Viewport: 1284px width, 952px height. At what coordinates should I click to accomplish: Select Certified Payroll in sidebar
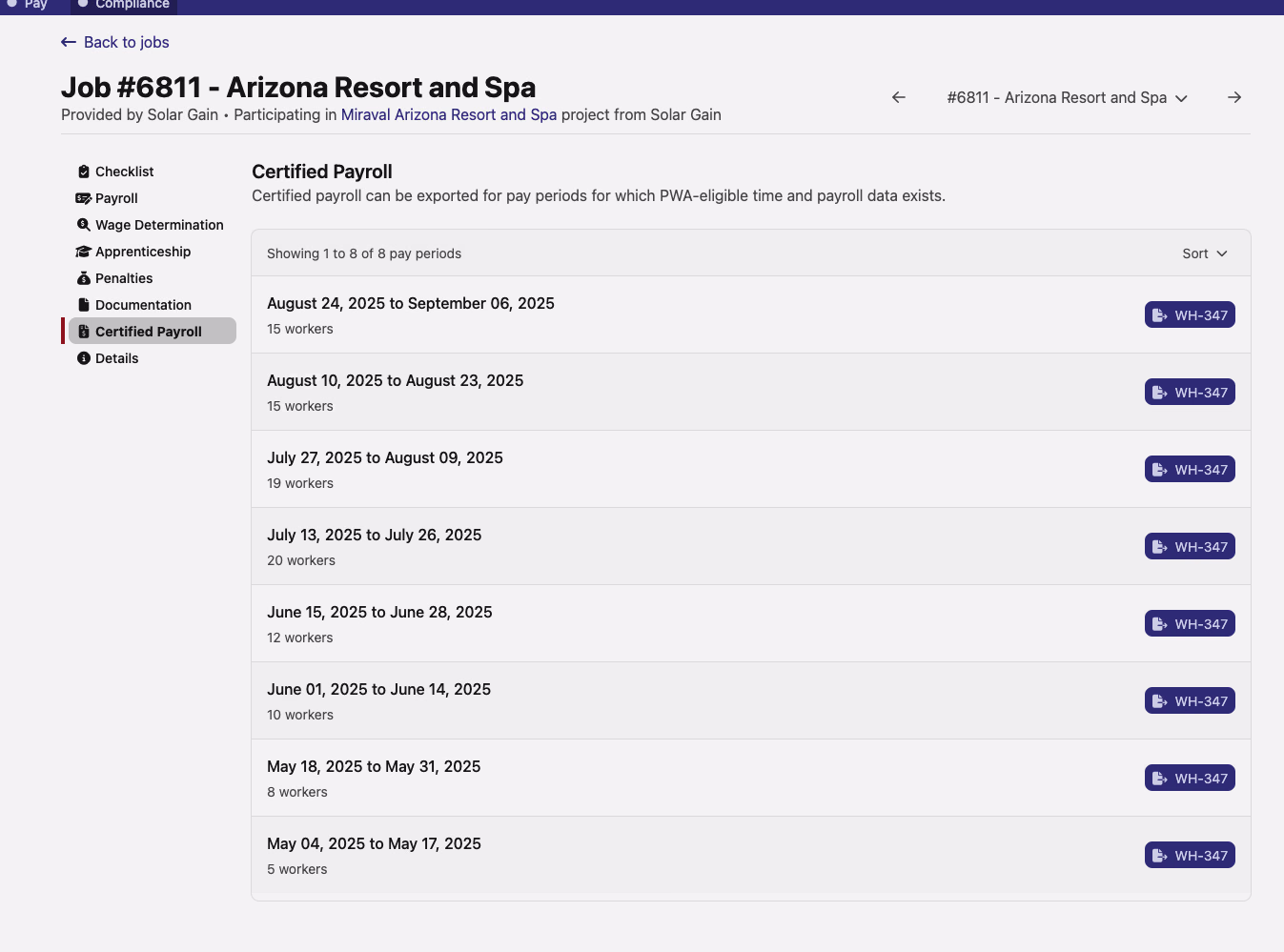152,331
